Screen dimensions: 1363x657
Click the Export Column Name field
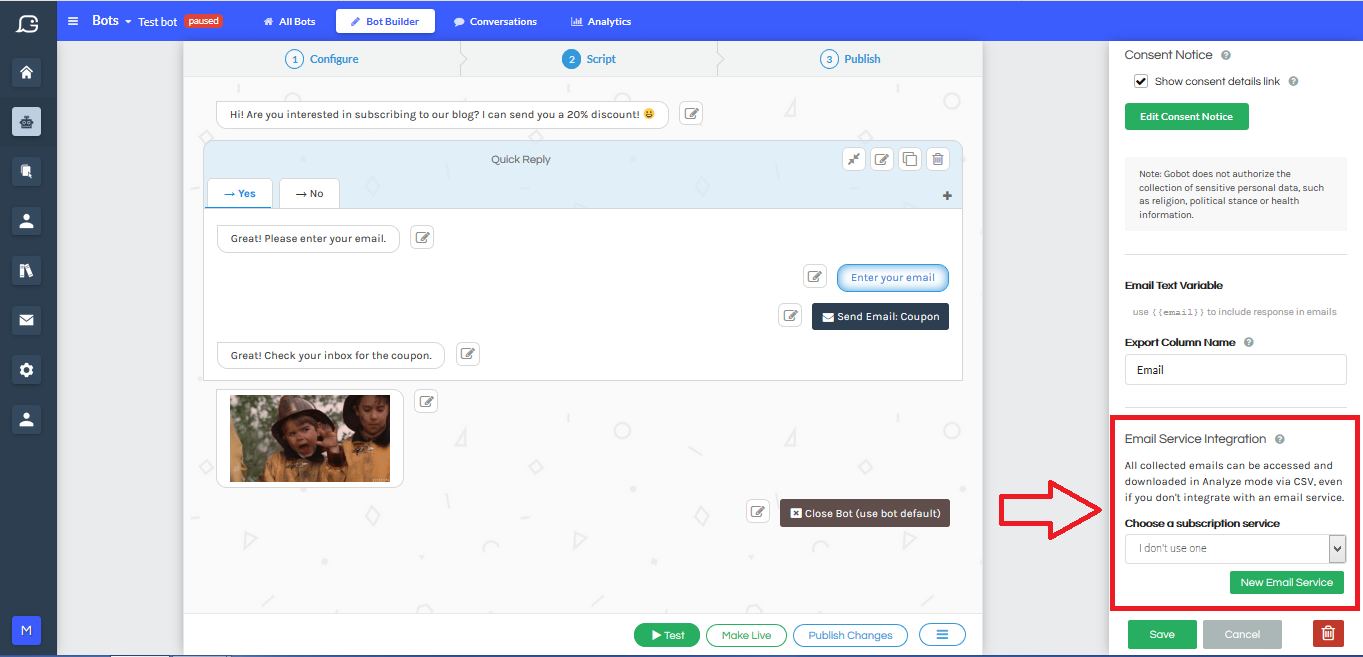coord(1235,370)
